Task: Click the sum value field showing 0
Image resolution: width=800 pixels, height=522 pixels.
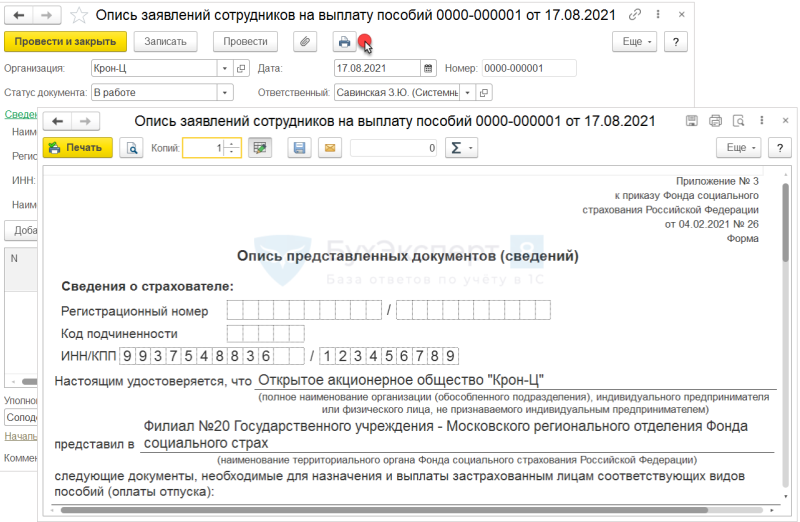Action: pos(393,148)
